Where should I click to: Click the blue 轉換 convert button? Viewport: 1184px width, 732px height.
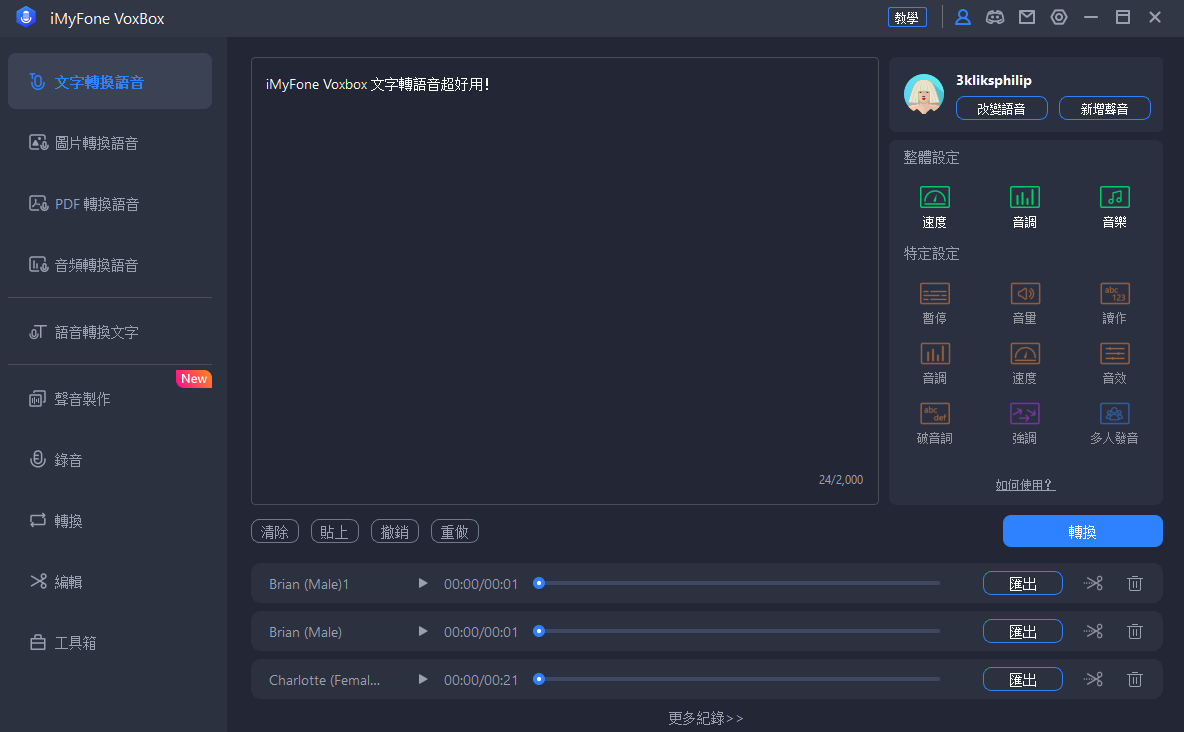(x=1082, y=531)
